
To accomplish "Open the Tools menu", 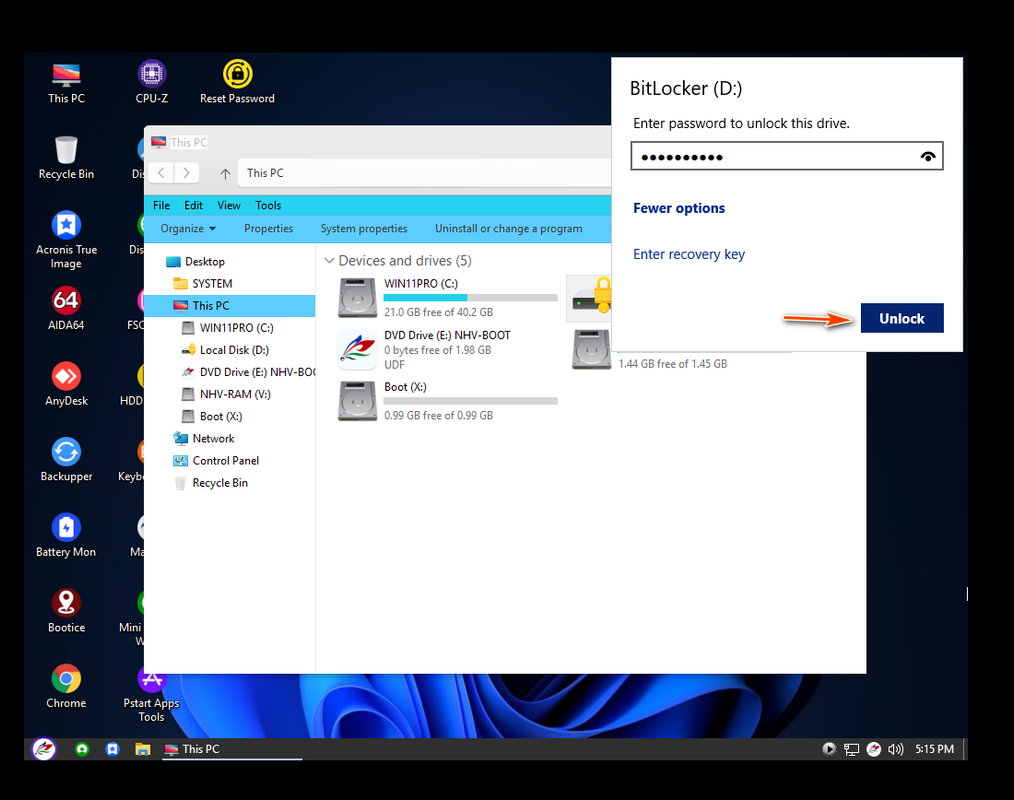I will tap(268, 205).
